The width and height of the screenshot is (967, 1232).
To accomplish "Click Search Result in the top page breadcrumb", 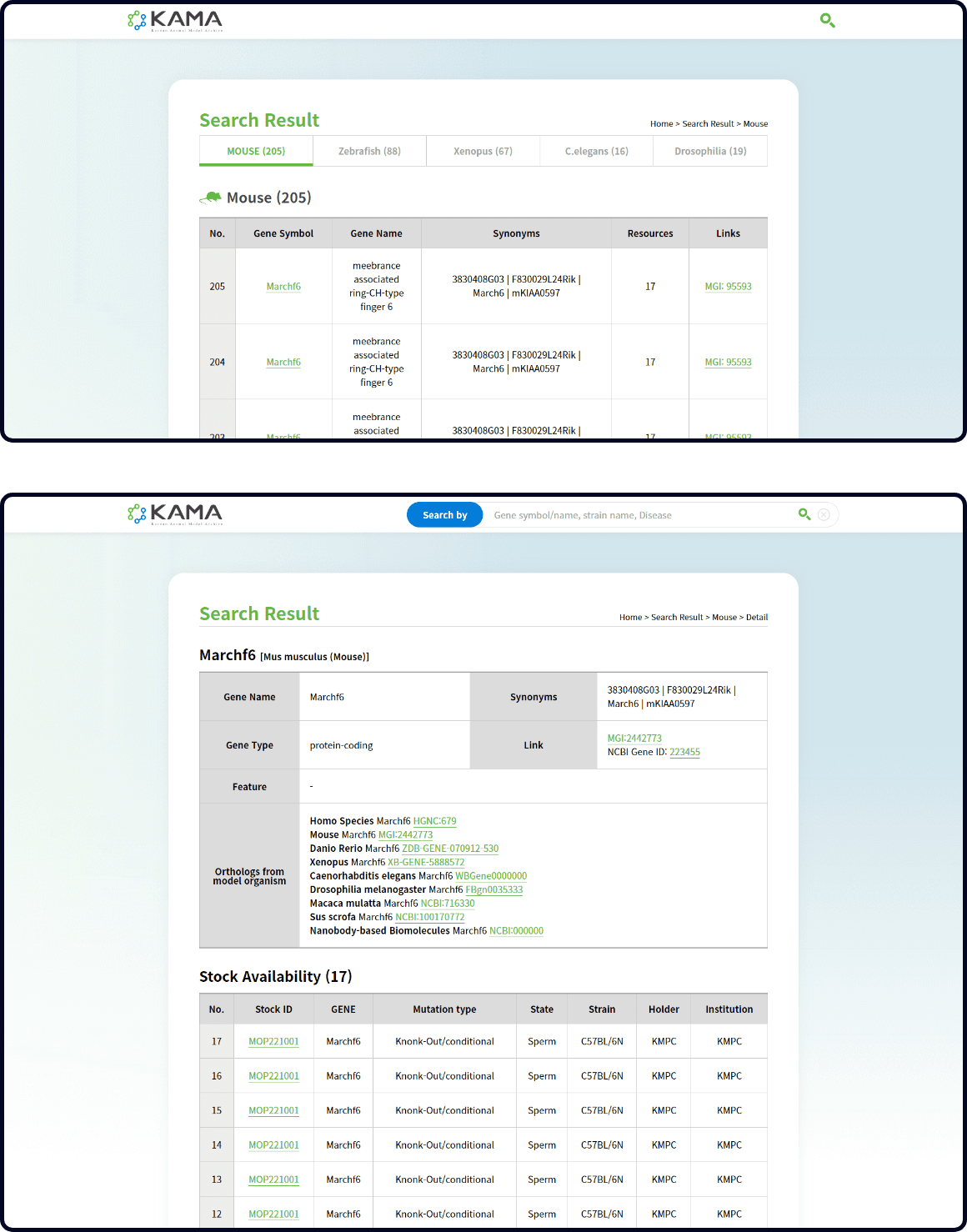I will pyautogui.click(x=708, y=123).
